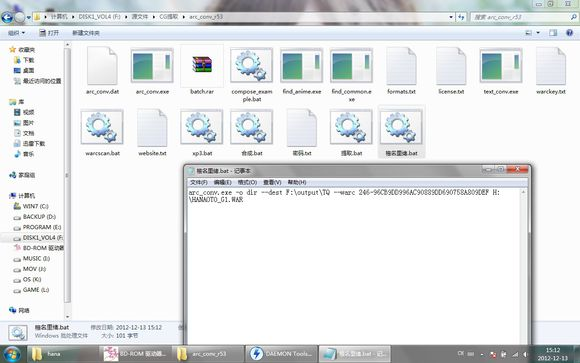Image resolution: width=580 pixels, height=363 pixels.
Task: Click the show desktop strip at taskbar end
Action: coord(576,354)
